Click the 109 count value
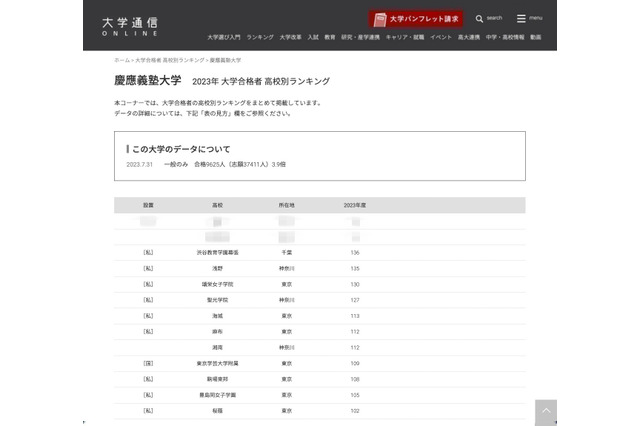The width and height of the screenshot is (640, 426). coord(355,363)
